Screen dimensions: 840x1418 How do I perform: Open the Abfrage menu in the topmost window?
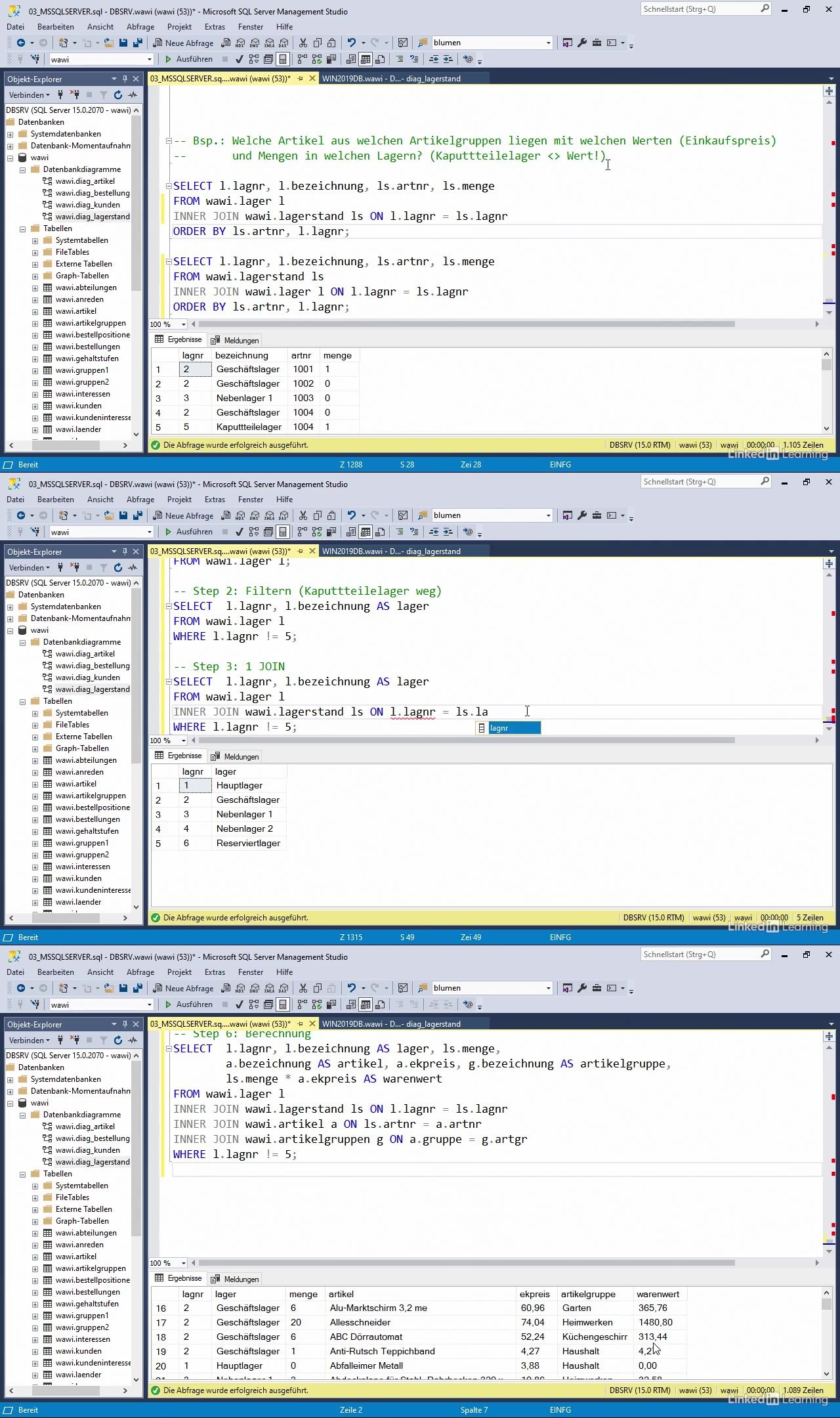[140, 27]
